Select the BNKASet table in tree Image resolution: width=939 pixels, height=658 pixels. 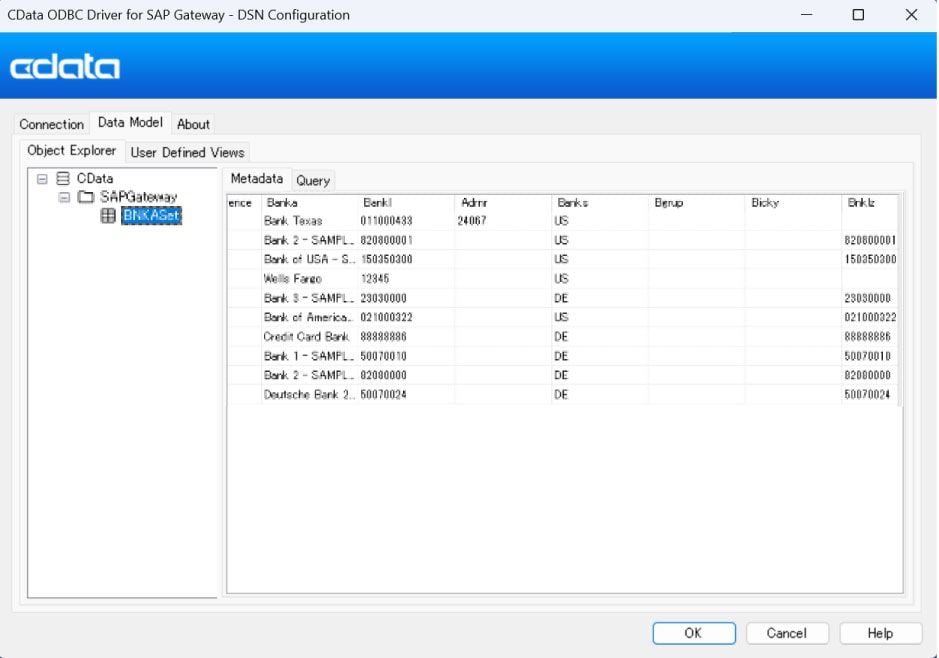151,216
